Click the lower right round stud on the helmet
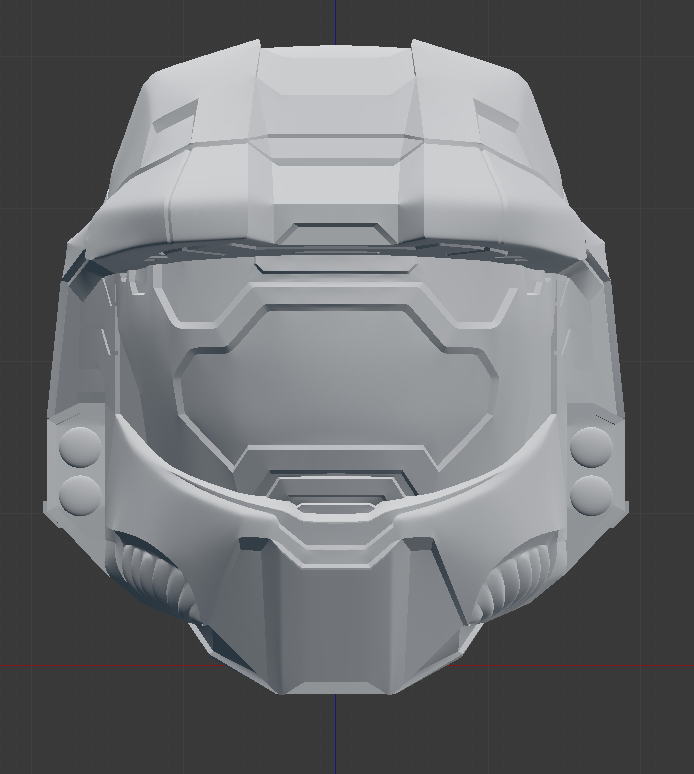694x774 pixels. pyautogui.click(x=591, y=495)
